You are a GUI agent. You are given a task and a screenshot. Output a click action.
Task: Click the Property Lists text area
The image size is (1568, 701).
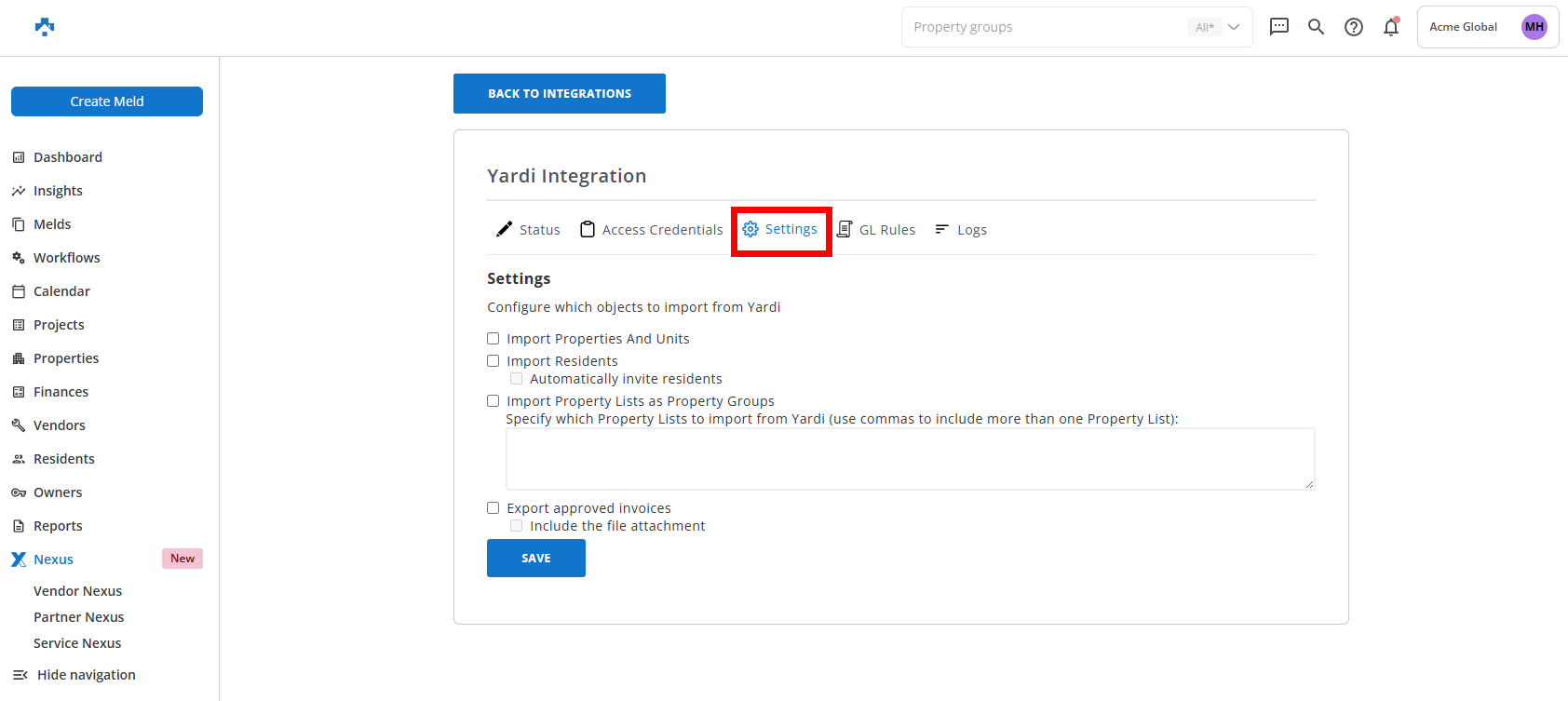pos(910,459)
